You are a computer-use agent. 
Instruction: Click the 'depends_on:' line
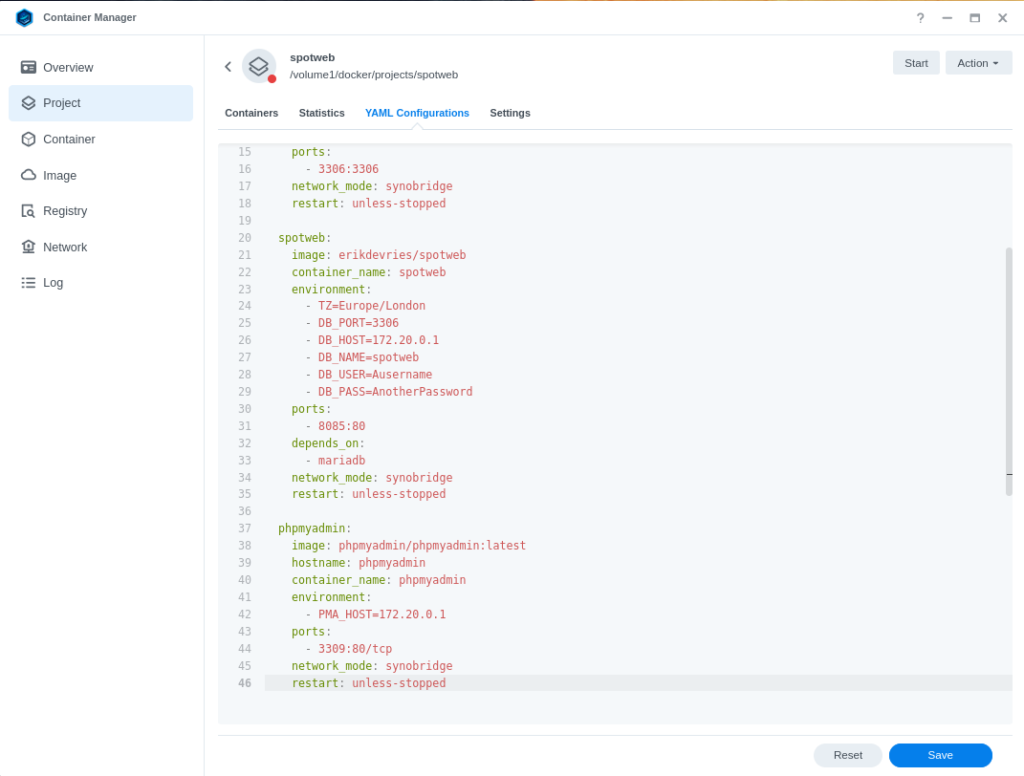328,444
